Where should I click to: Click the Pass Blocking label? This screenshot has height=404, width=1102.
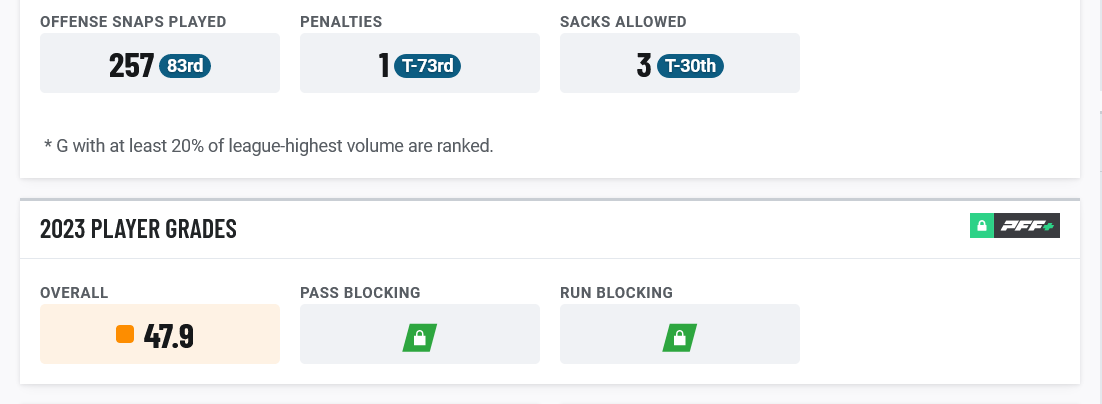click(360, 292)
